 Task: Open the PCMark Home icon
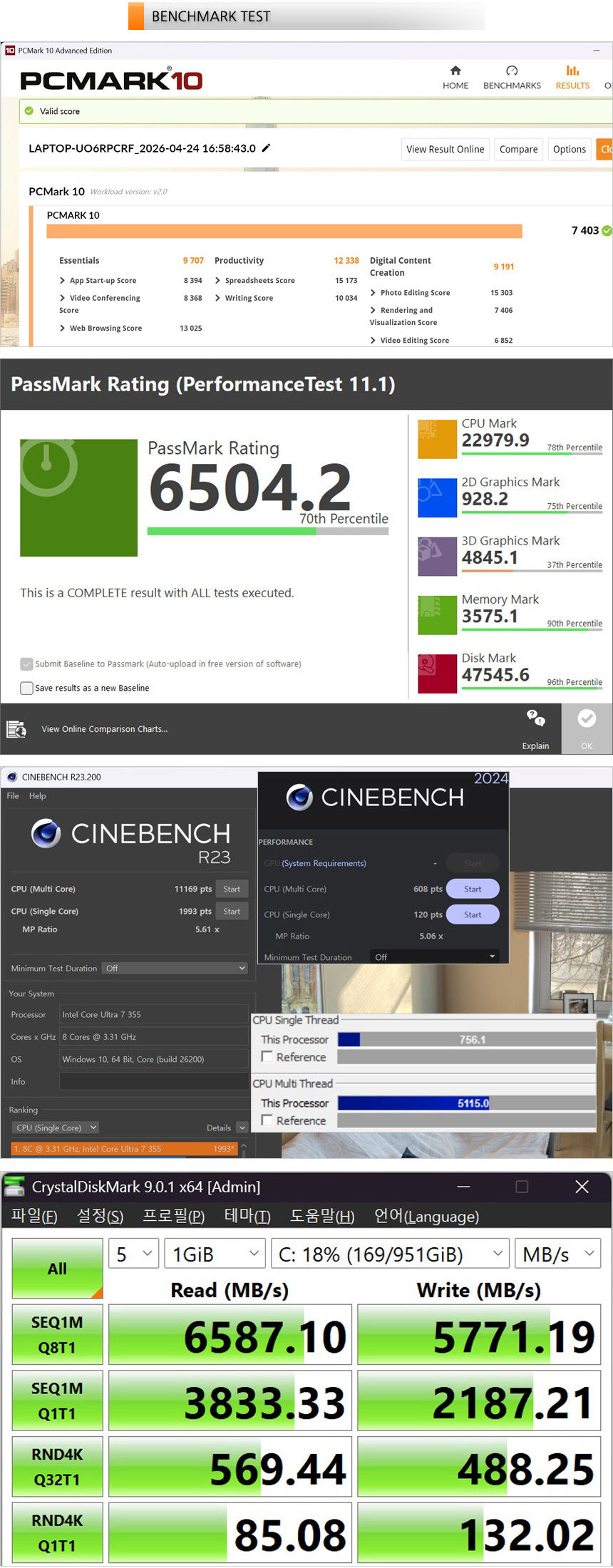click(x=455, y=71)
